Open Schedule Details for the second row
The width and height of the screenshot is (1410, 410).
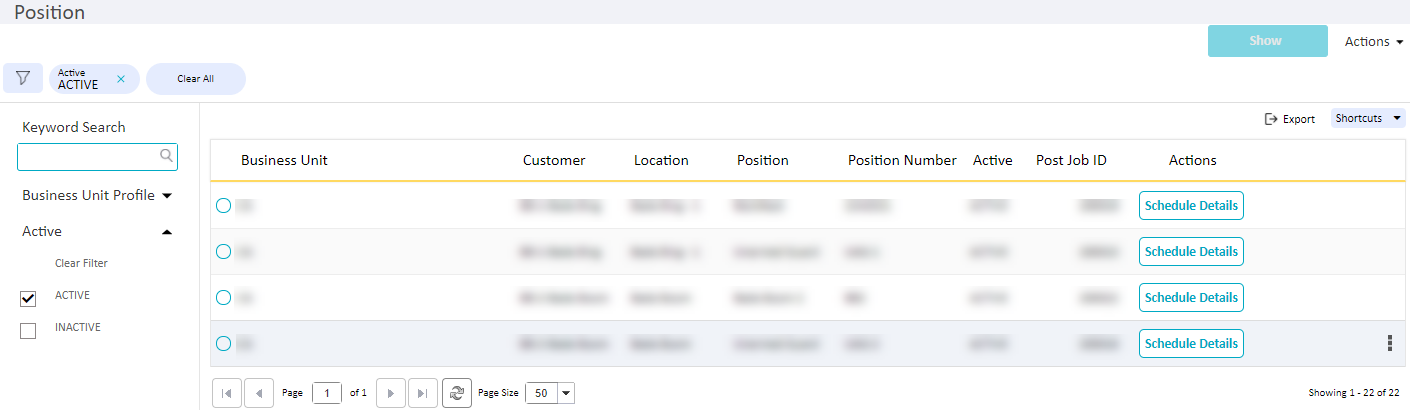(x=1191, y=251)
